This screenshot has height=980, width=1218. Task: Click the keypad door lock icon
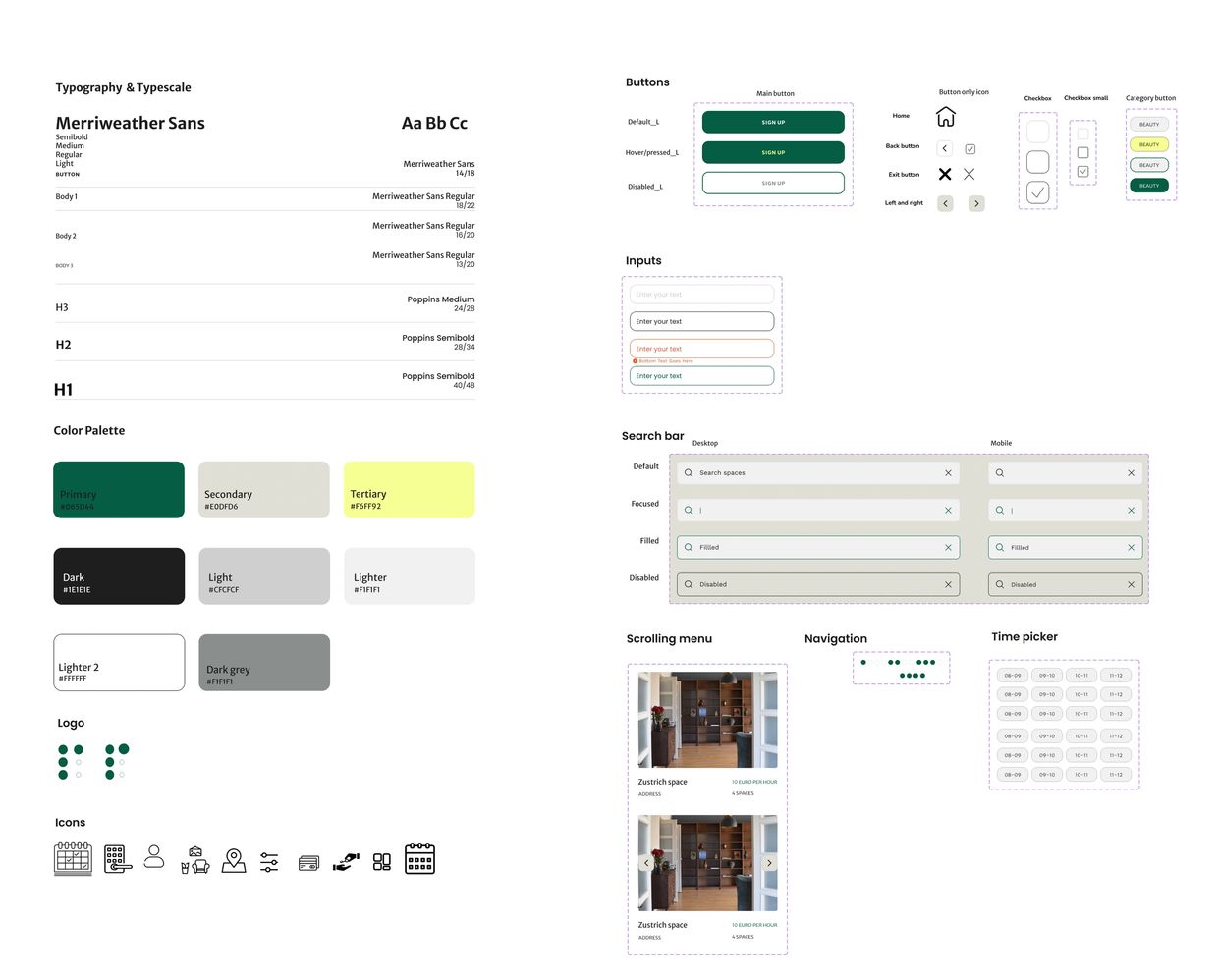[117, 859]
